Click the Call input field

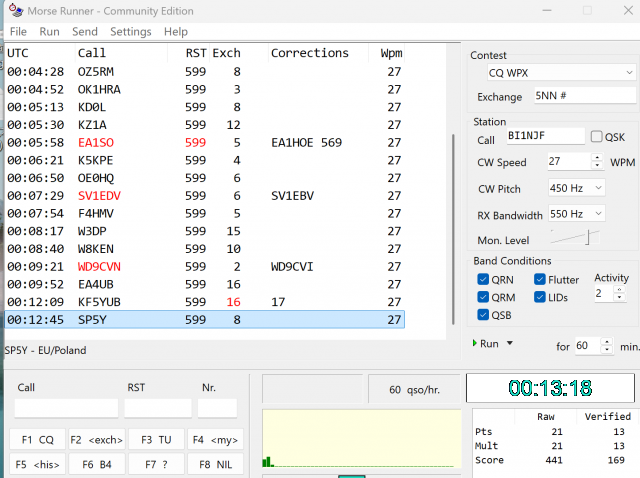[67, 408]
